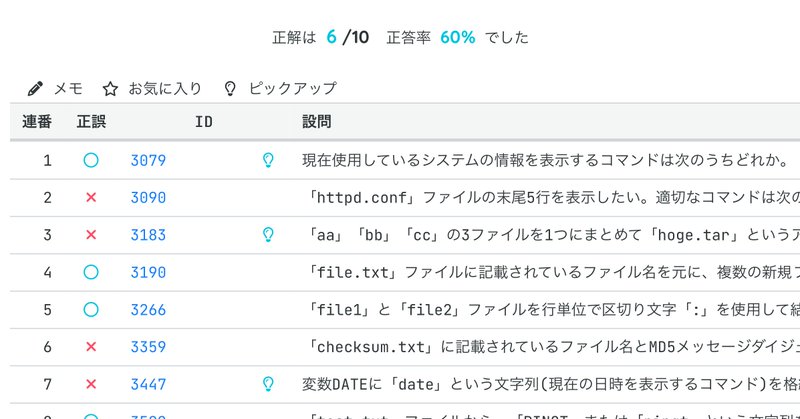Open question ID 3359 link
Image resolution: width=800 pixels, height=419 pixels.
[148, 346]
